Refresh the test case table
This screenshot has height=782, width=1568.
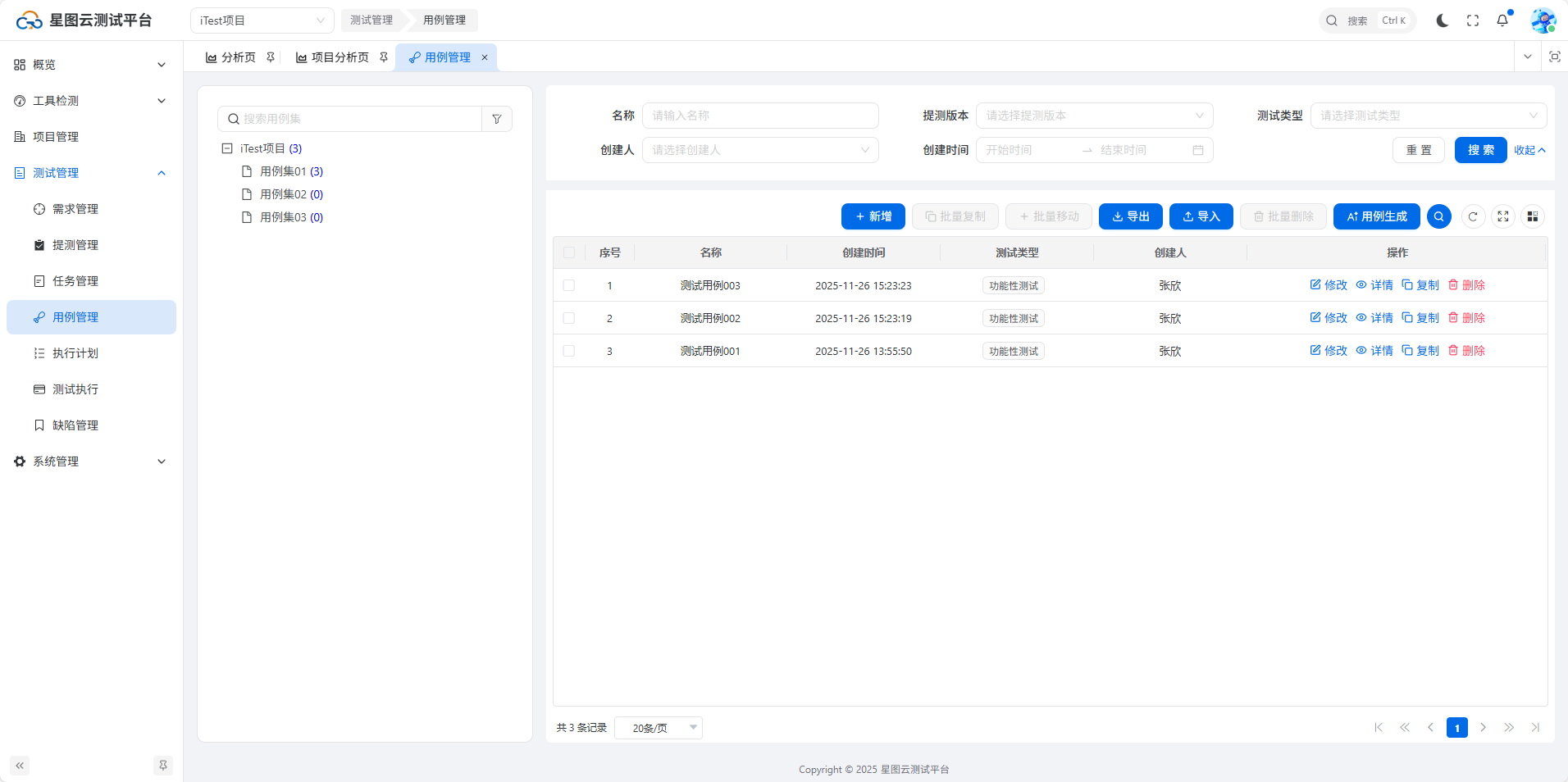1473,216
